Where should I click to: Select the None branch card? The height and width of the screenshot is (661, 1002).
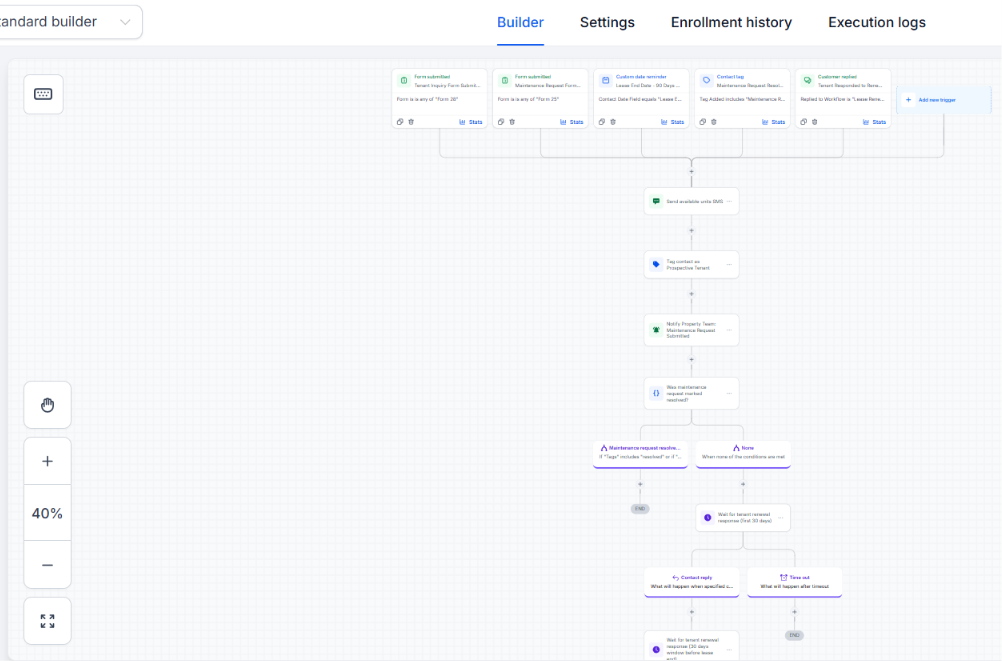(743, 454)
